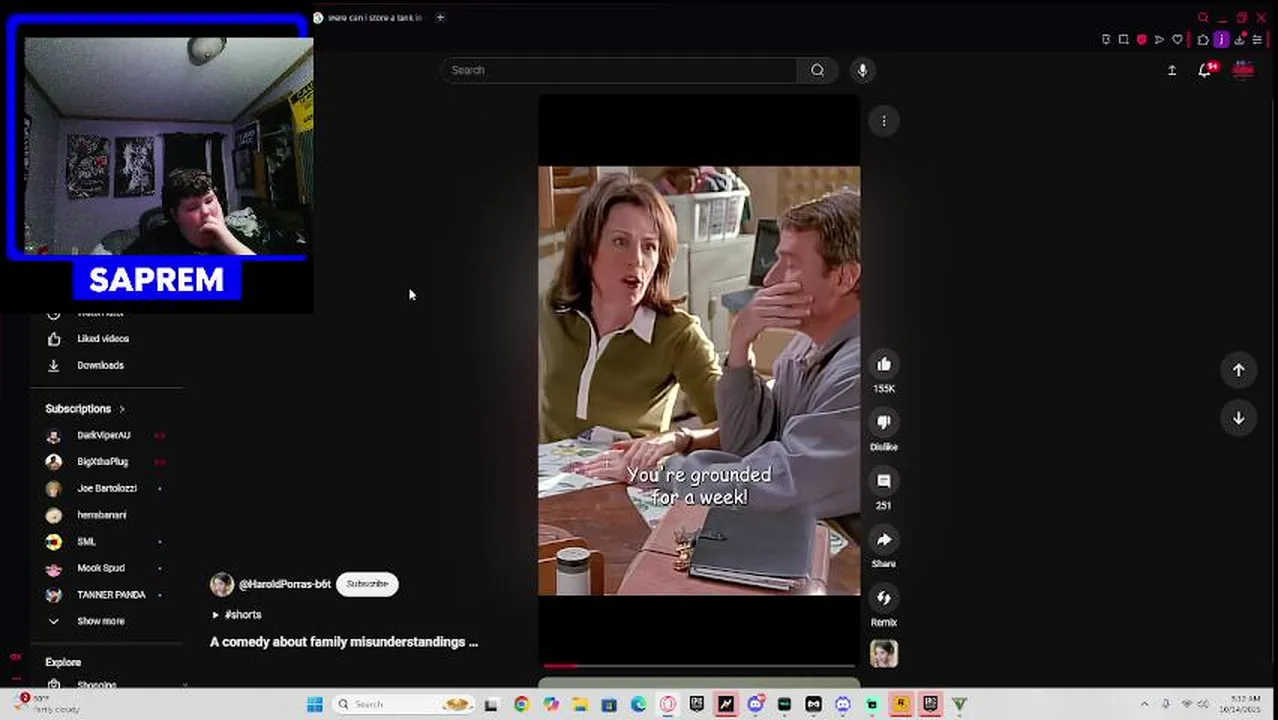The width and height of the screenshot is (1278, 720).
Task: Open Microsoft Edge from the taskbar
Action: [x=638, y=704]
